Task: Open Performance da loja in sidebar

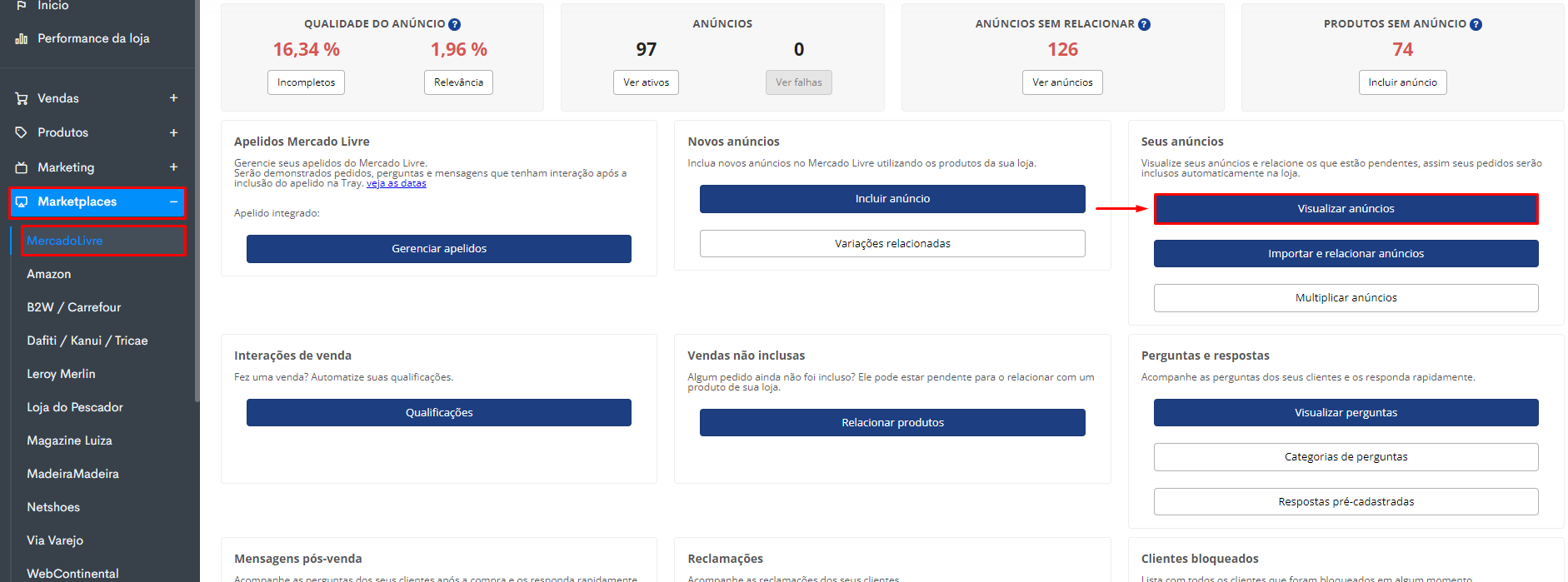Action: click(93, 38)
